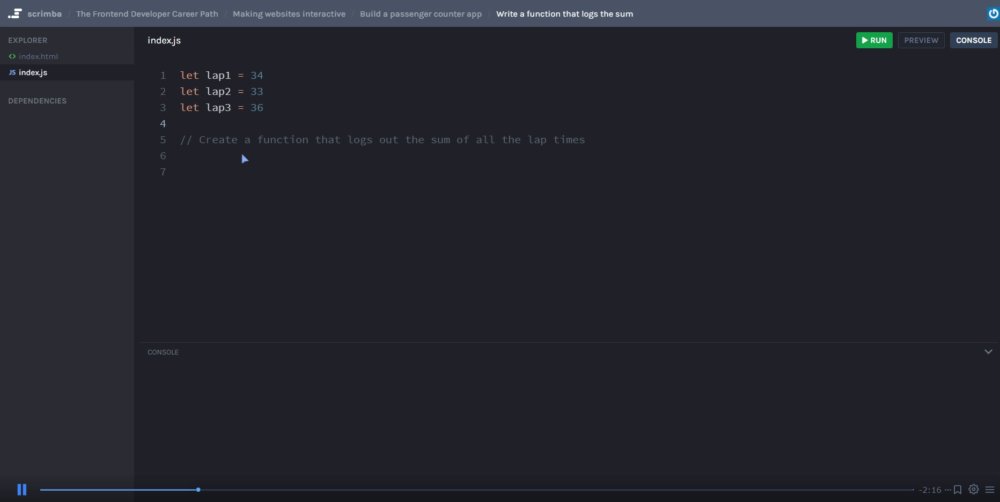The width and height of the screenshot is (1000, 502).
Task: Place cursor on line 1 lap1 declaration
Action: coord(221,75)
